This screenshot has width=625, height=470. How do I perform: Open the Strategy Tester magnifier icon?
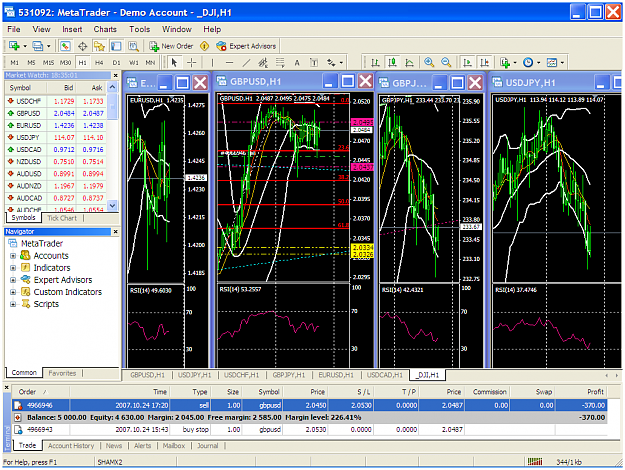coord(133,46)
